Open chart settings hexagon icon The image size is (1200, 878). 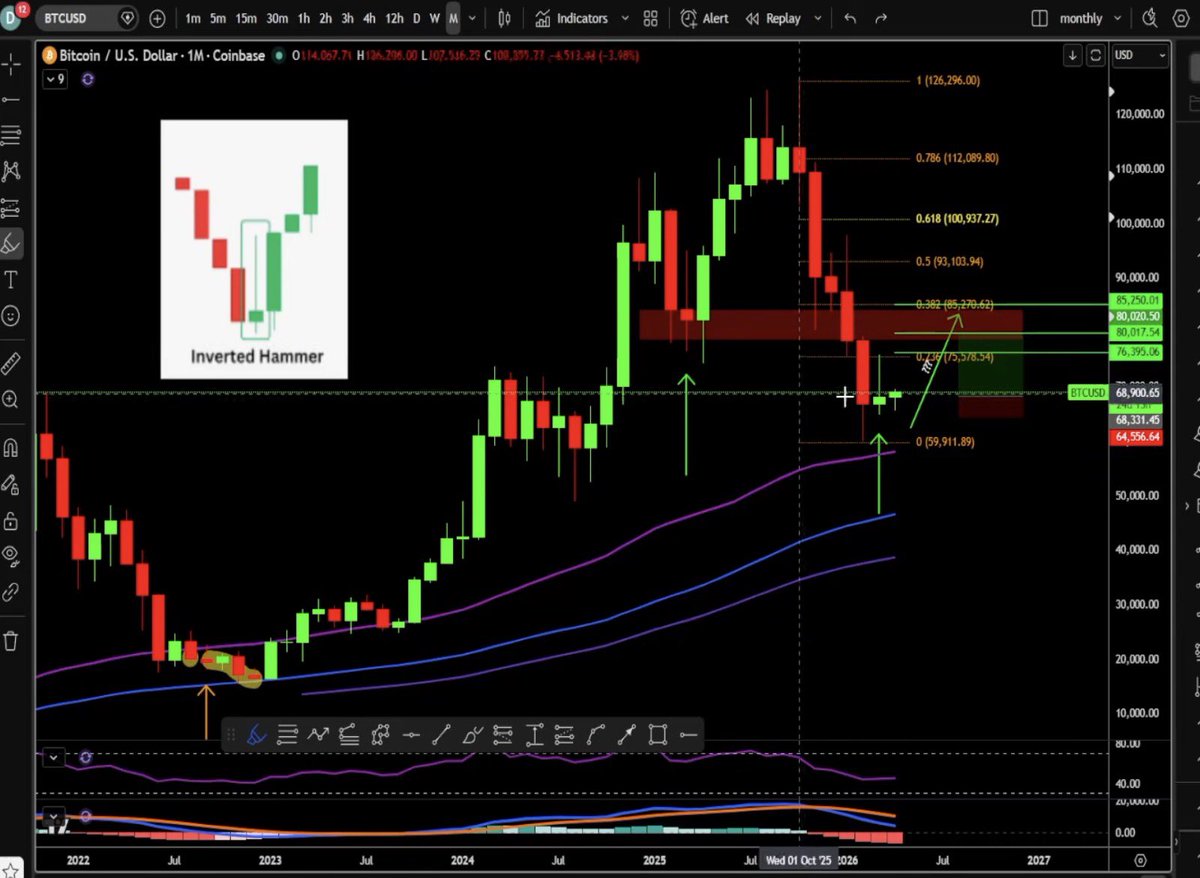pyautogui.click(x=1182, y=17)
